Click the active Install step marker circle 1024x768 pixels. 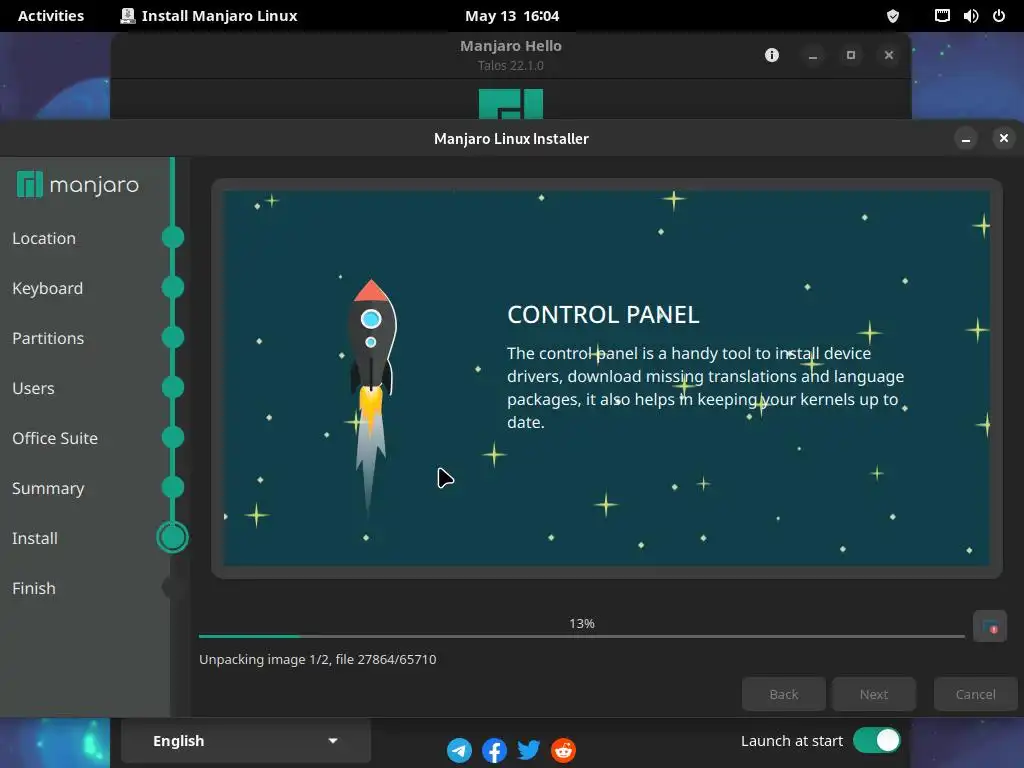(172, 537)
